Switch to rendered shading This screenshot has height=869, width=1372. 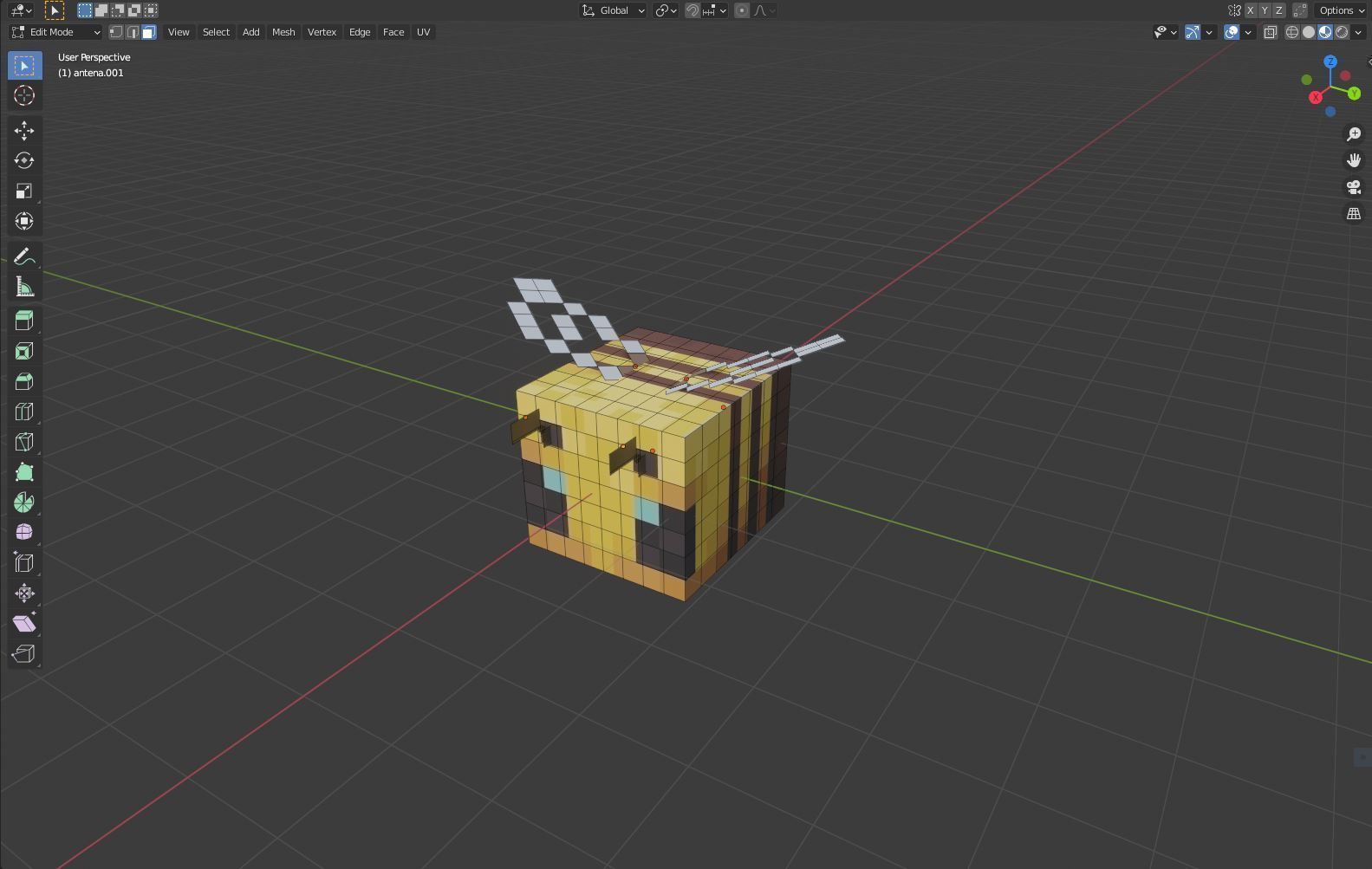pos(1342,32)
